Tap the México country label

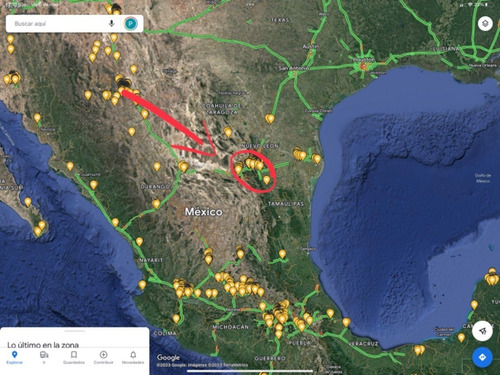click(204, 212)
